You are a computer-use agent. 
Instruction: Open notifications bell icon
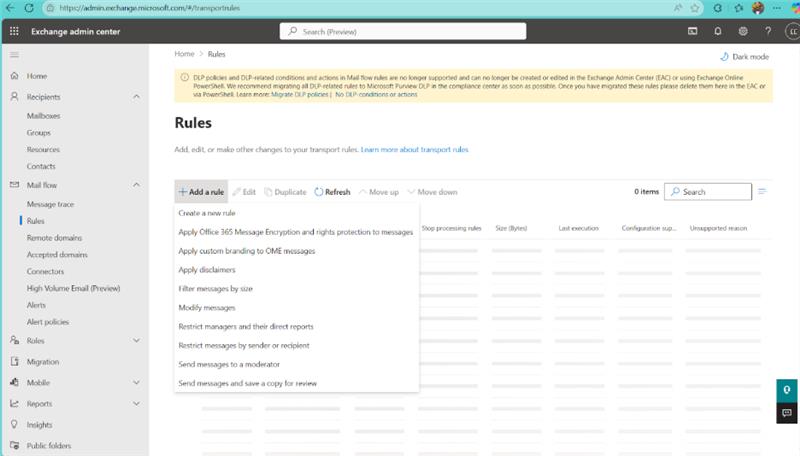click(x=717, y=31)
